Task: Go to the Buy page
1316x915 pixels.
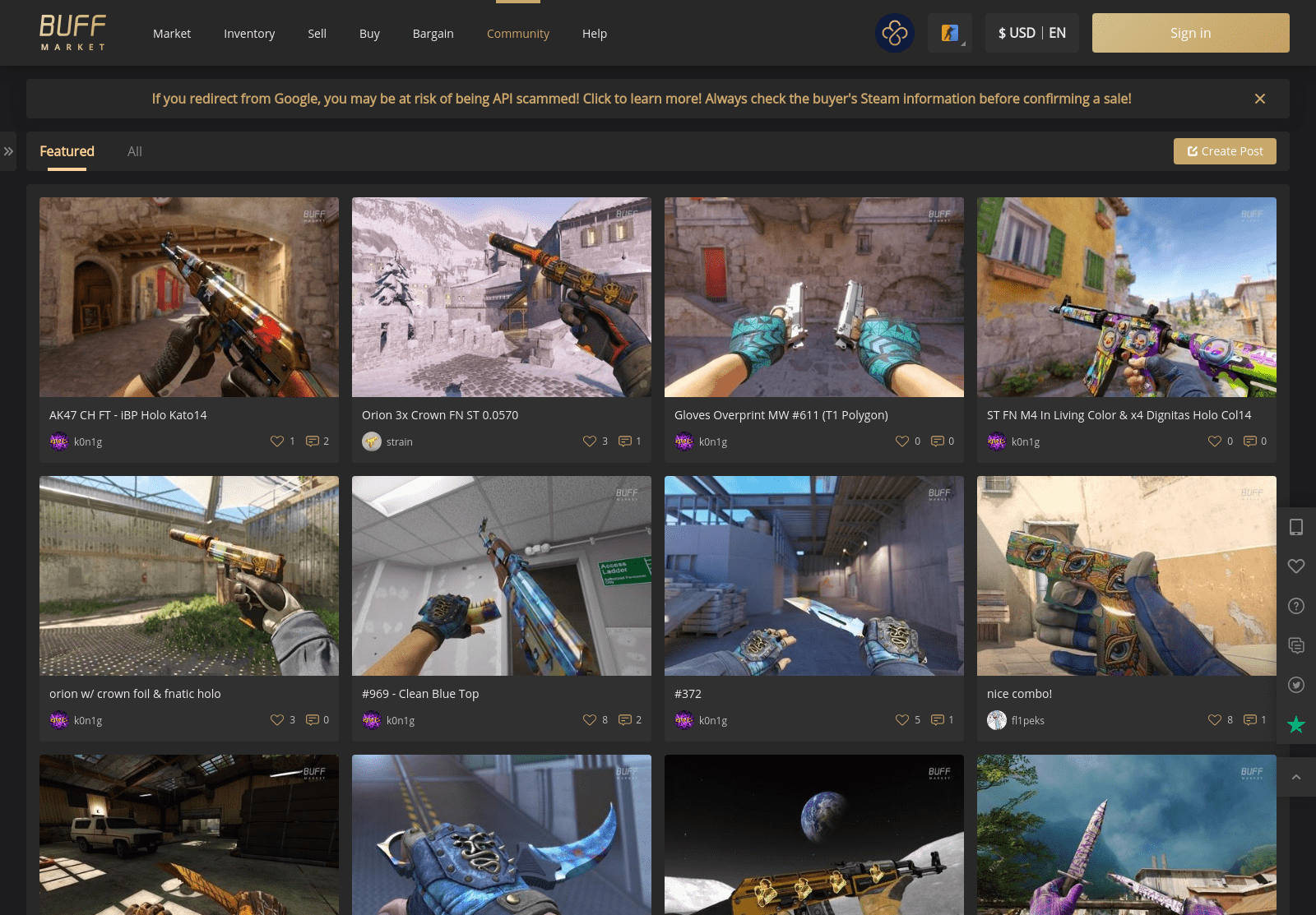Action: click(369, 34)
